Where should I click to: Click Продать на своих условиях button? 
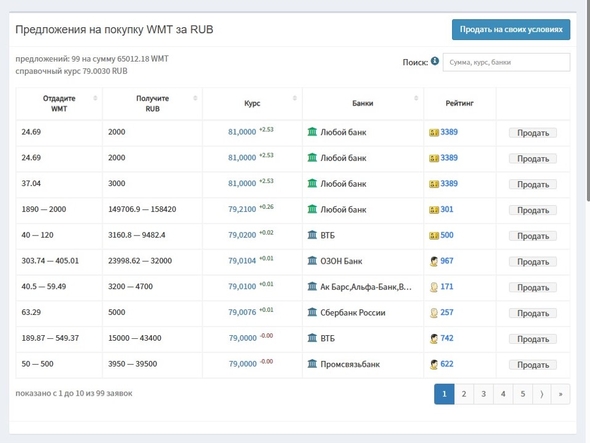[x=511, y=29]
